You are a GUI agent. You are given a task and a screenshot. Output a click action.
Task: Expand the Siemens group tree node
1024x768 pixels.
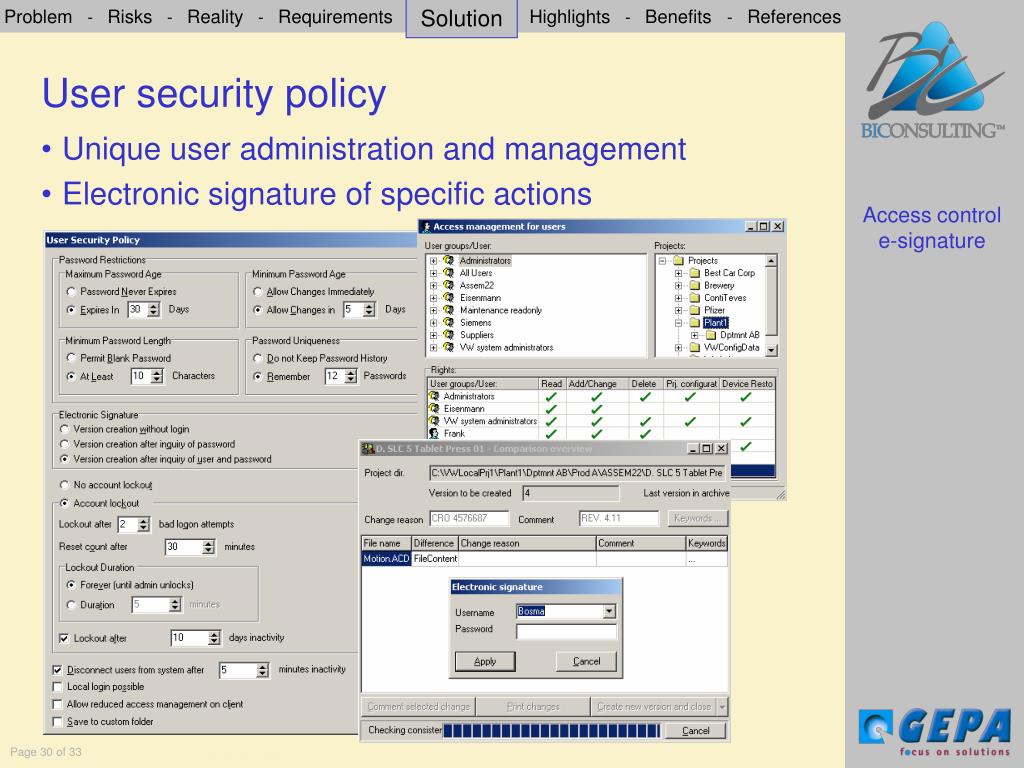pyautogui.click(x=433, y=323)
